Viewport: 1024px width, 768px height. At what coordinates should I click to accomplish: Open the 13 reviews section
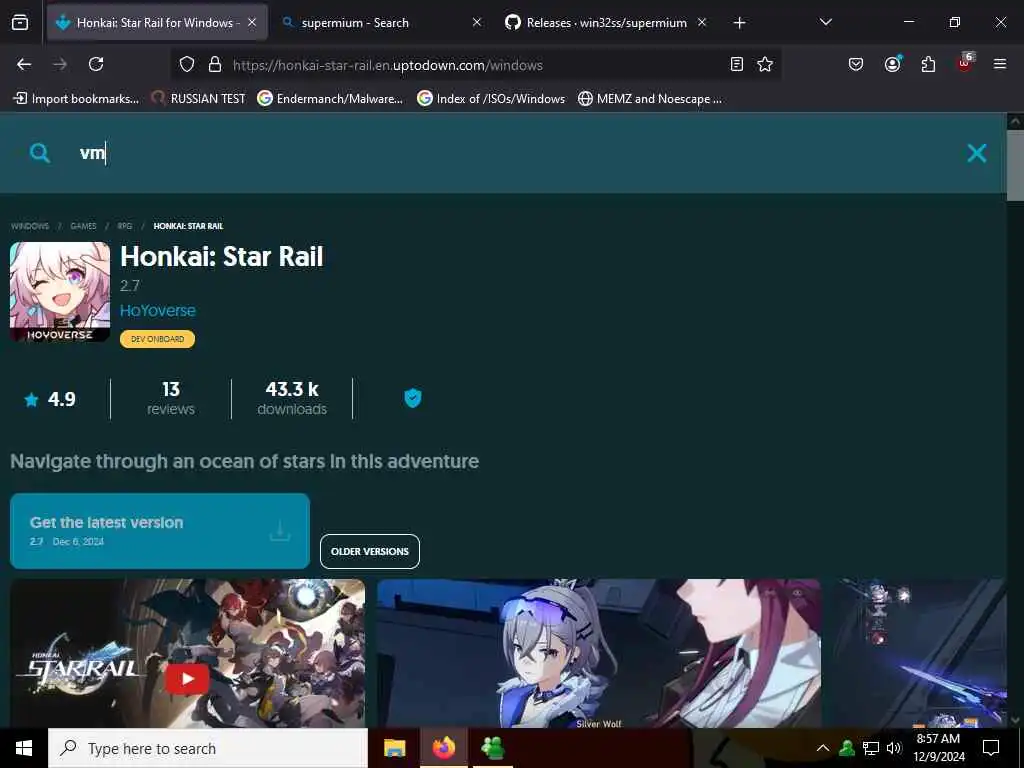point(170,398)
